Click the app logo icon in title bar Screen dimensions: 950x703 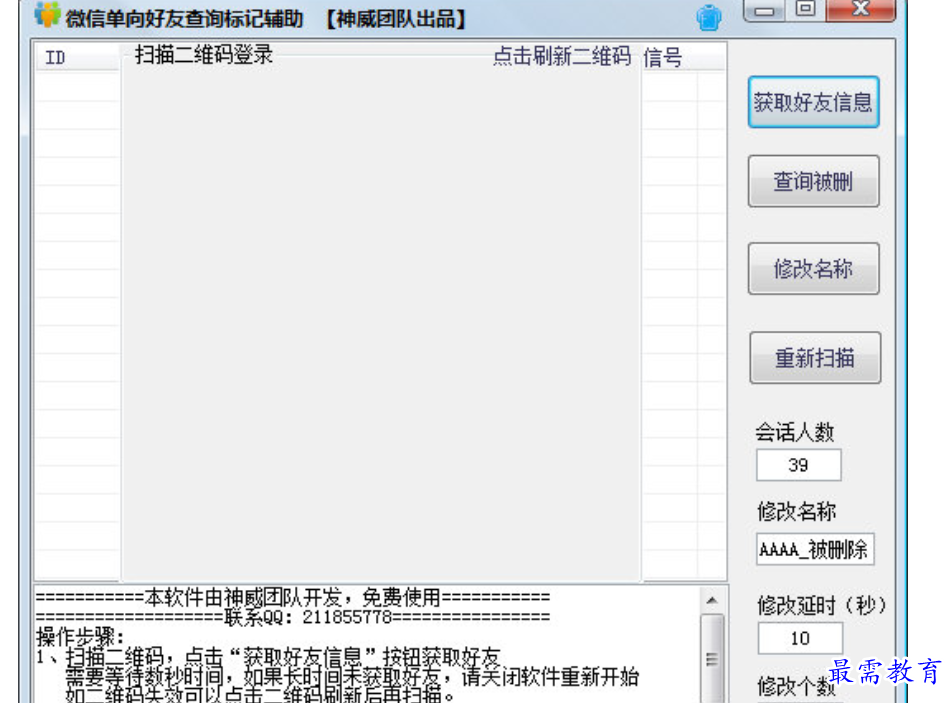click(x=47, y=15)
